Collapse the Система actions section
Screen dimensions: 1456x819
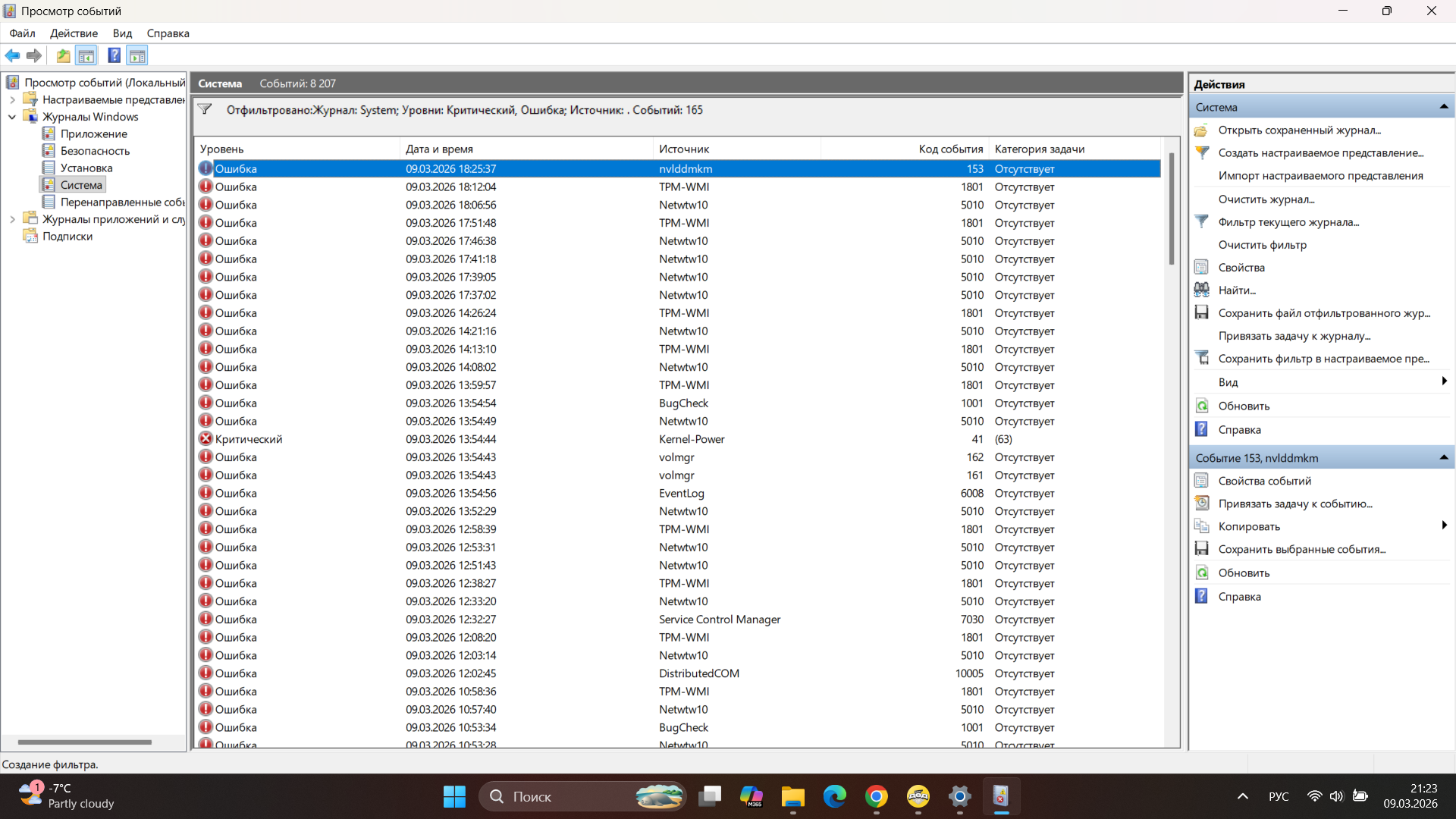(1443, 107)
